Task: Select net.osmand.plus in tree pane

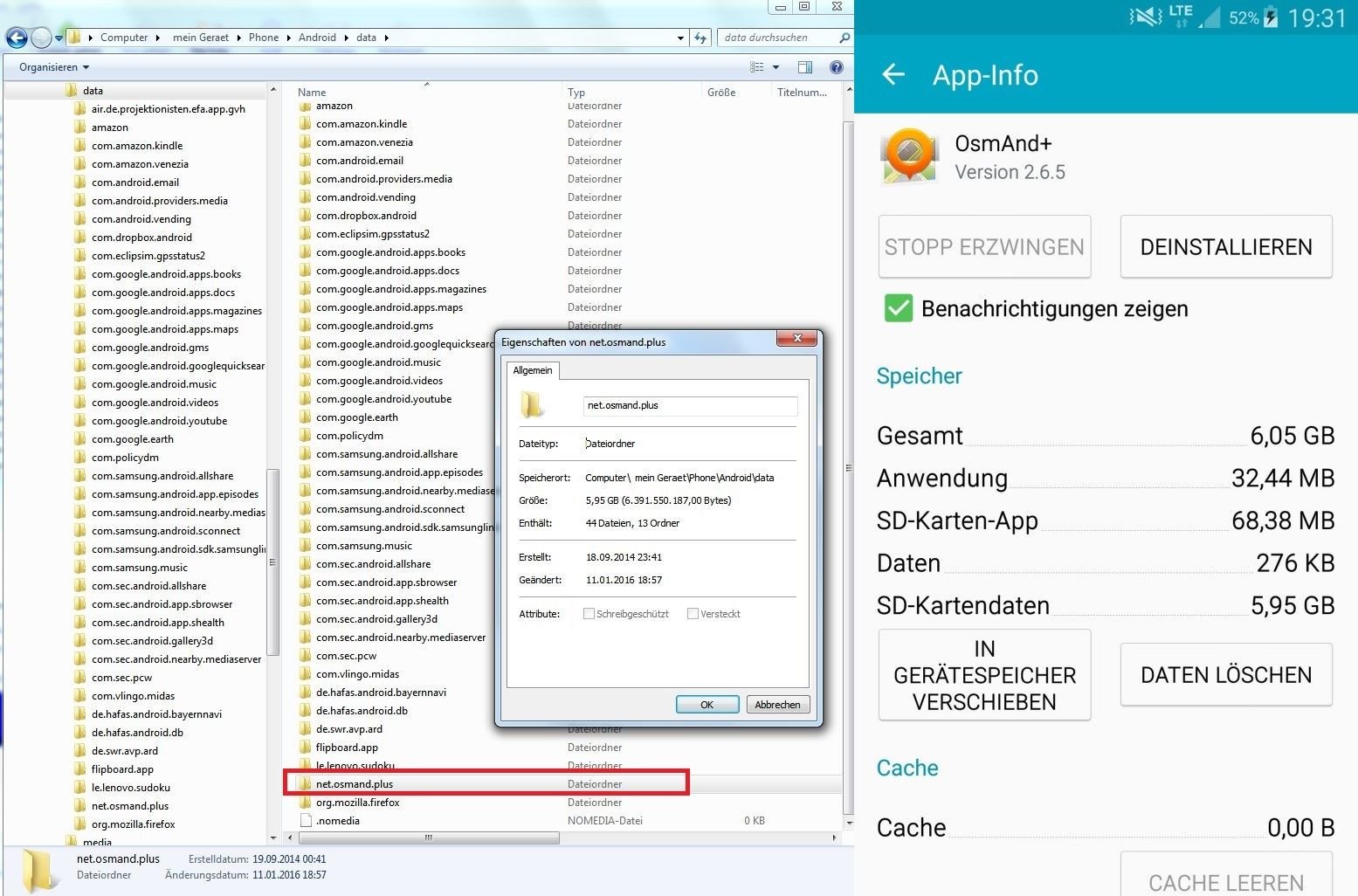Action: (x=130, y=806)
